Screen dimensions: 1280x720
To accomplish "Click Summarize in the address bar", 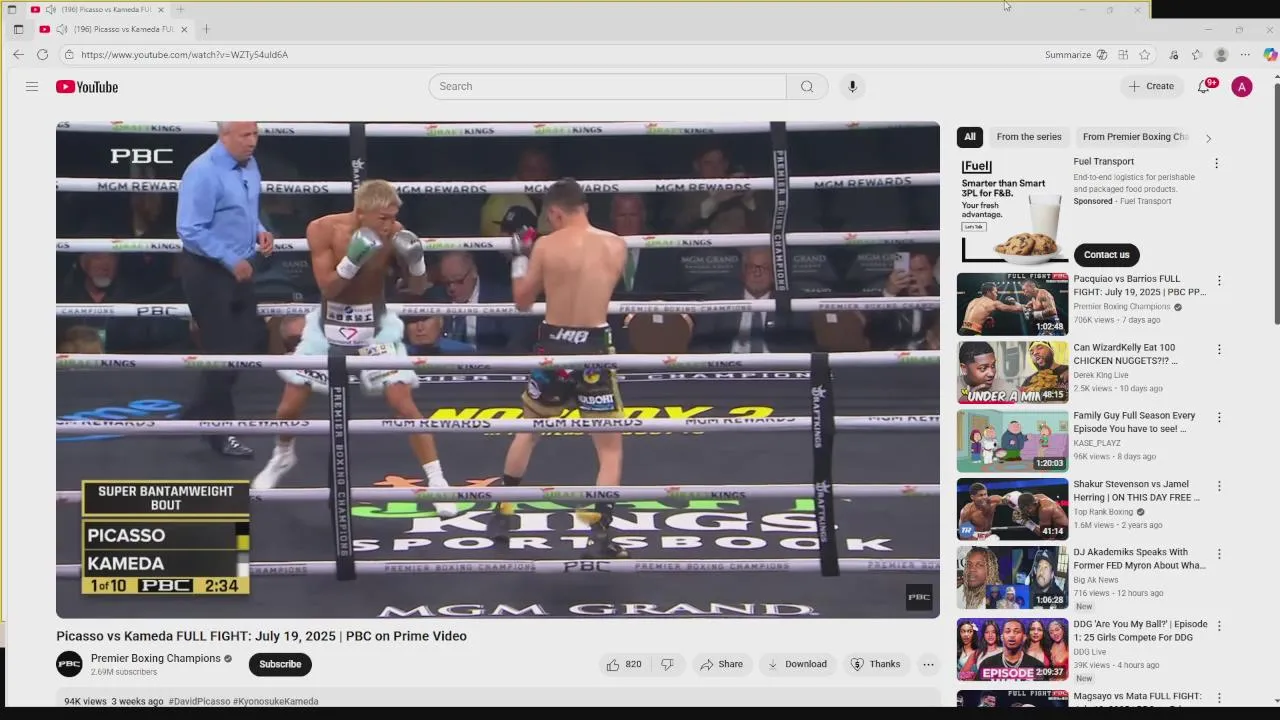I will (x=1067, y=55).
